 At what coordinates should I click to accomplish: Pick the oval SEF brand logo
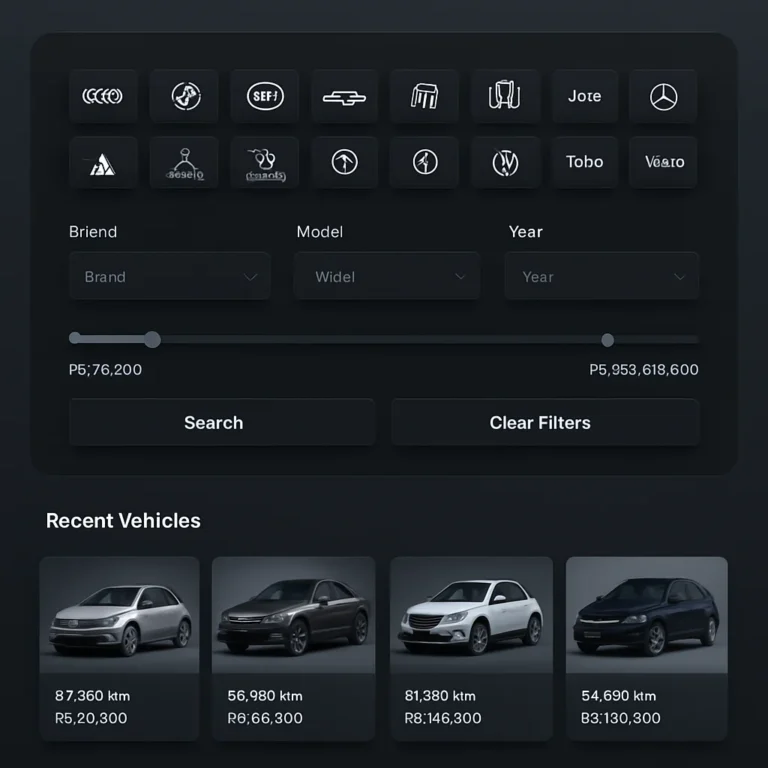point(264,96)
